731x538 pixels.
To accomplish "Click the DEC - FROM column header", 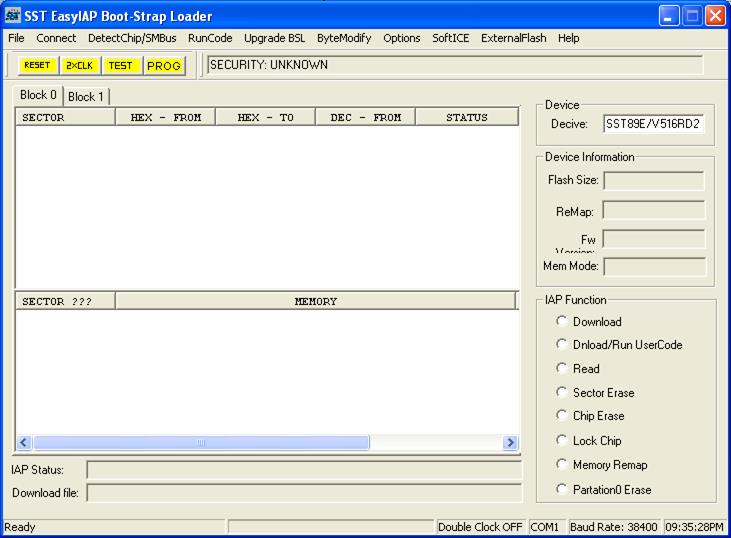I will coord(366,117).
